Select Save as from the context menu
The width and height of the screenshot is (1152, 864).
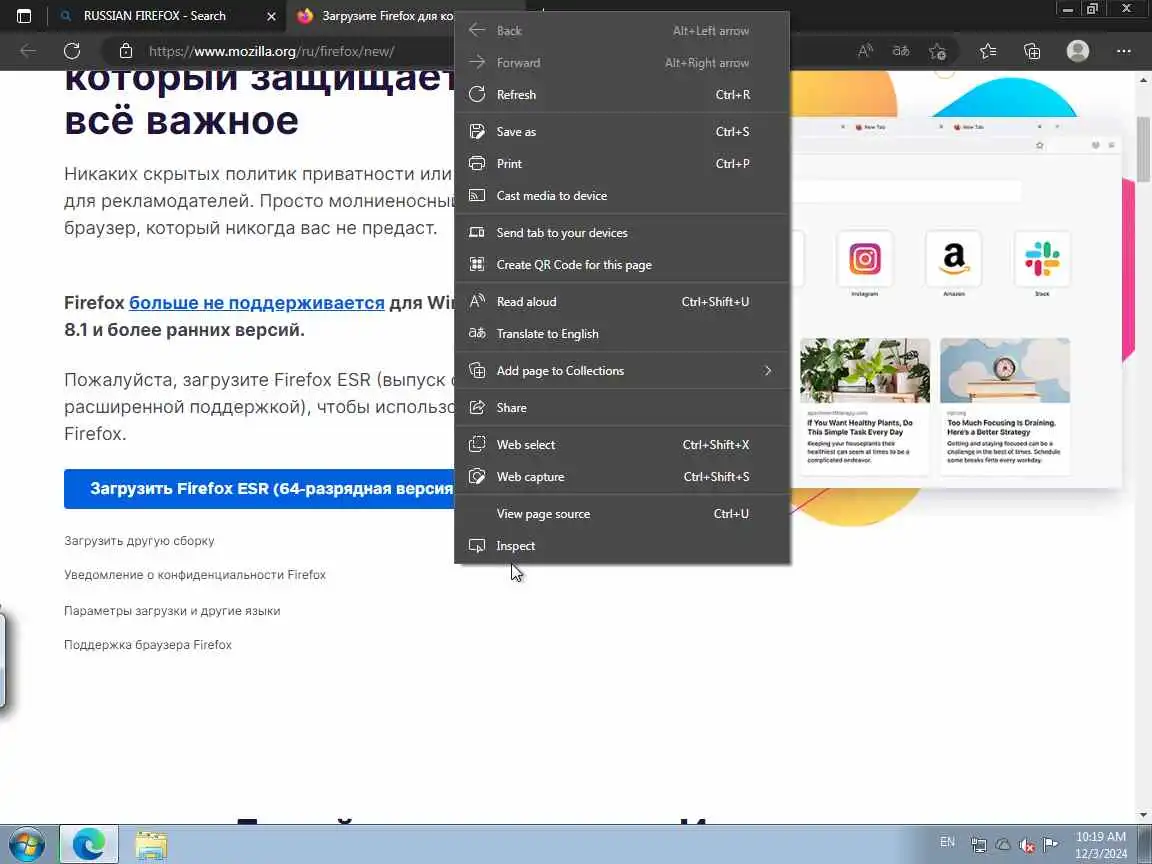click(x=622, y=132)
